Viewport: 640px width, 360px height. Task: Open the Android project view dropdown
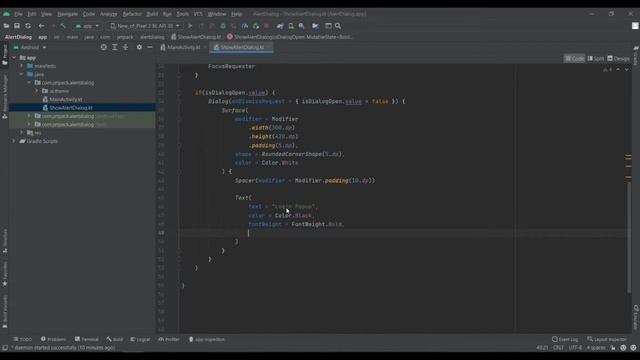click(30, 47)
